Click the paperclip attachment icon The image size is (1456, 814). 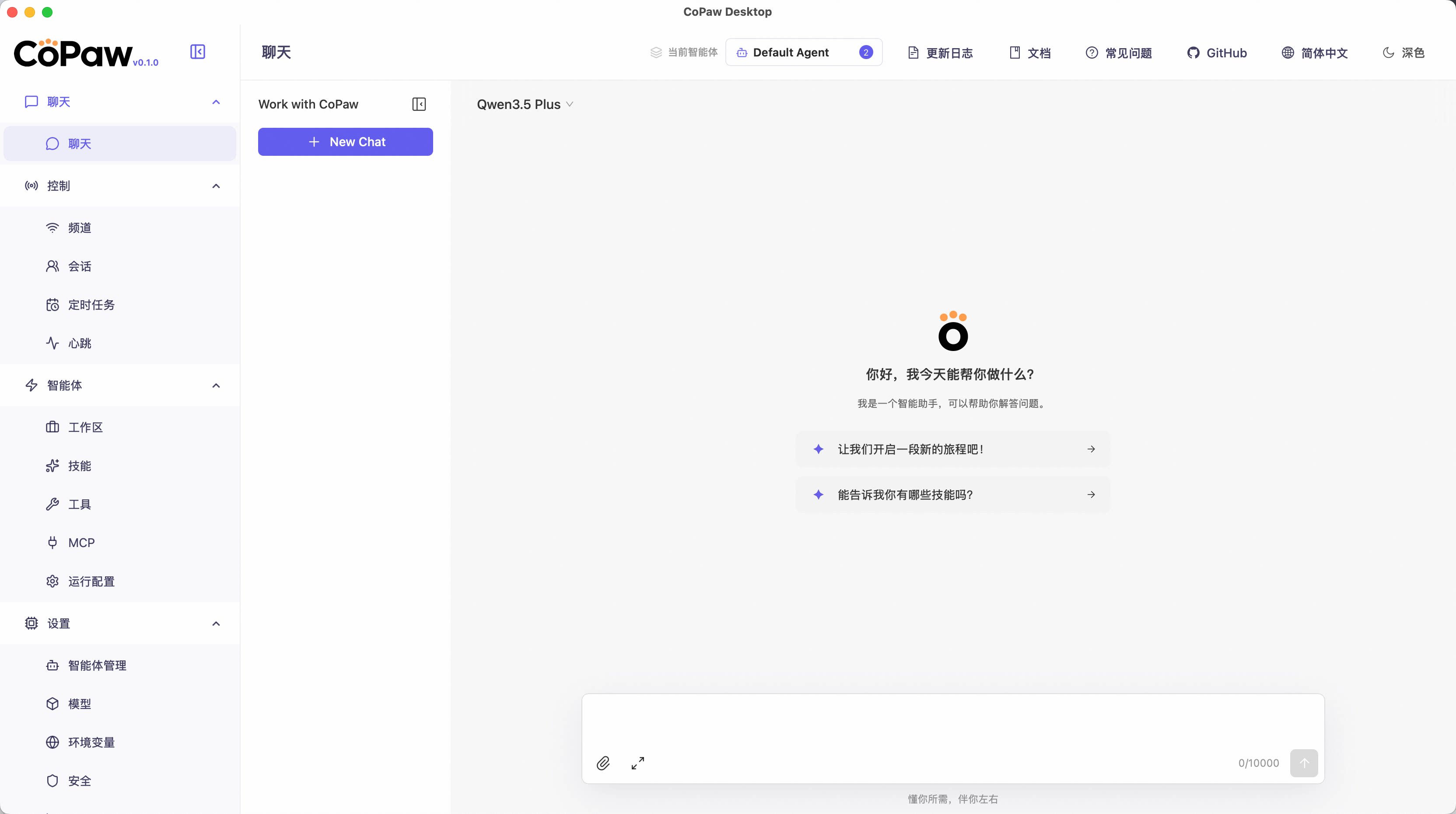(x=603, y=763)
